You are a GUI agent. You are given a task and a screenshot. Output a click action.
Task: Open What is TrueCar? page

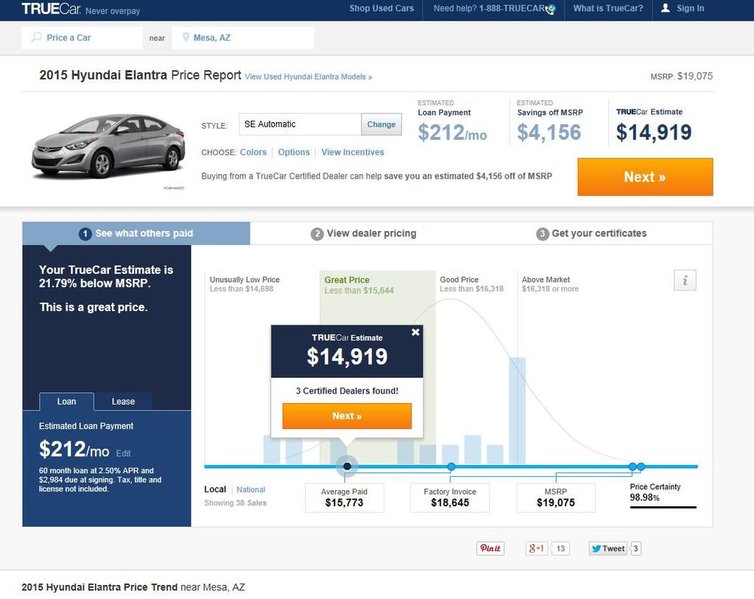point(608,8)
